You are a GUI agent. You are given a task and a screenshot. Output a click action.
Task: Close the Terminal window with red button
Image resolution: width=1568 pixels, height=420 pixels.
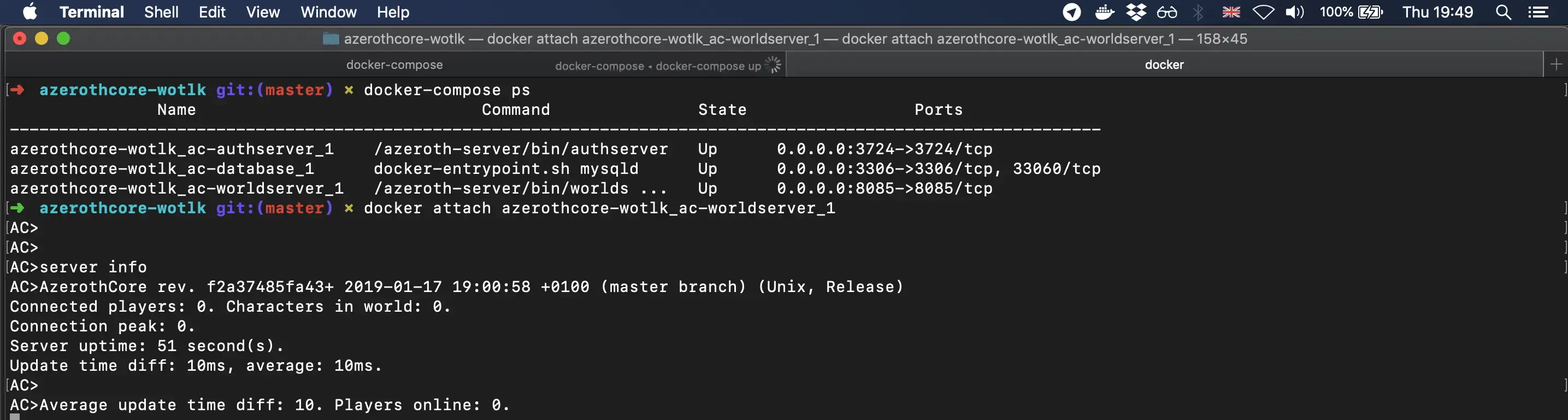20,38
